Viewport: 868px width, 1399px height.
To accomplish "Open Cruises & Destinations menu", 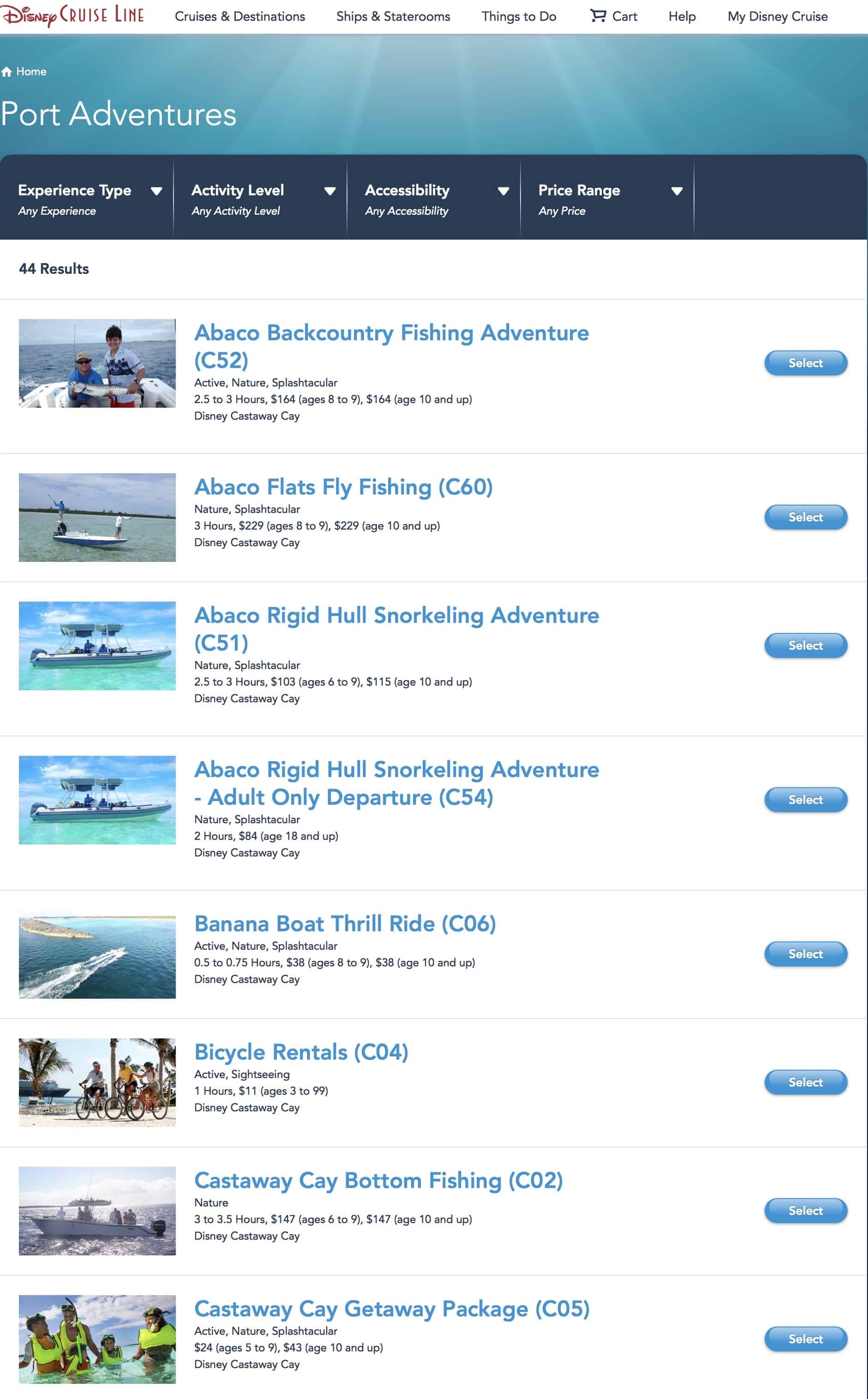I will (240, 16).
